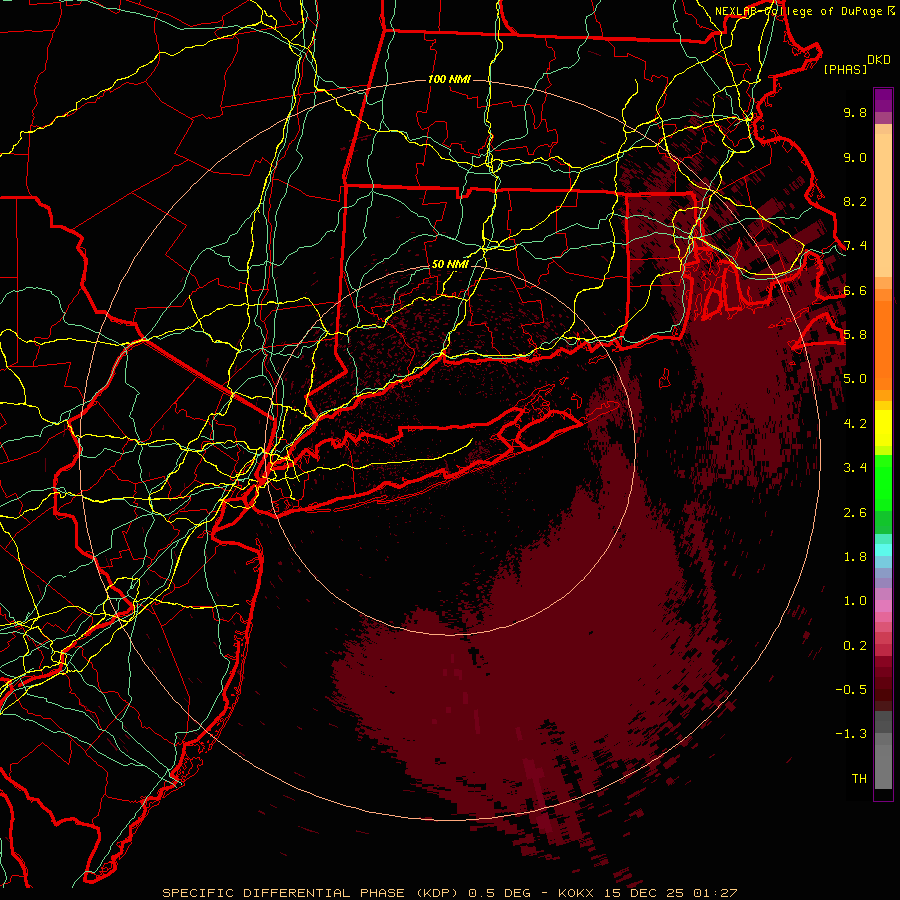900x900 pixels.
Task: Pick the purple segment atop the color bar
Action: pyautogui.click(x=883, y=100)
